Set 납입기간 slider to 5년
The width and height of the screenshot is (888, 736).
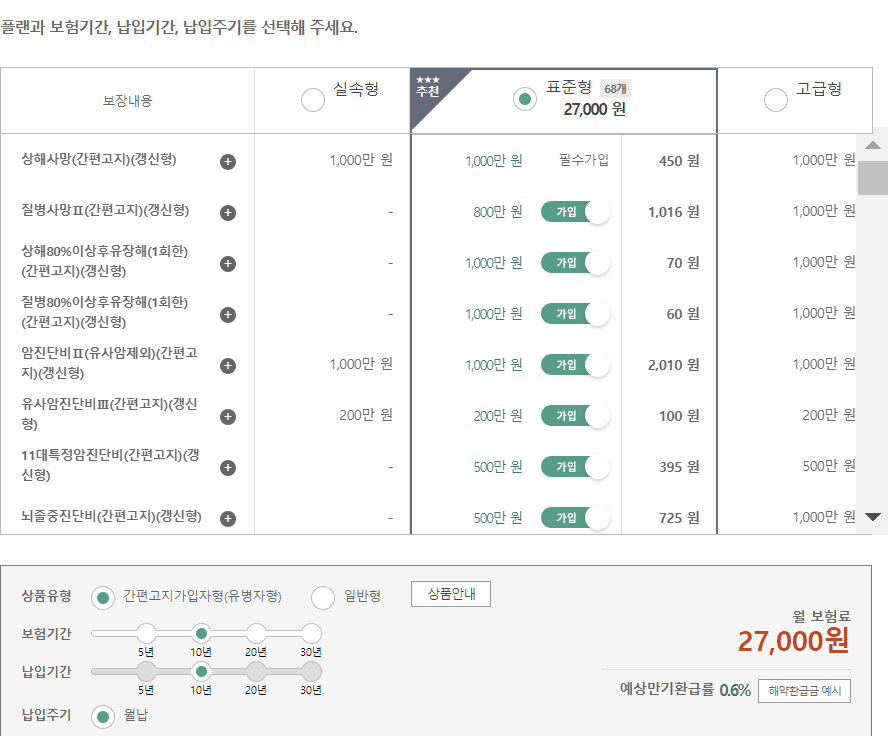pos(146,672)
